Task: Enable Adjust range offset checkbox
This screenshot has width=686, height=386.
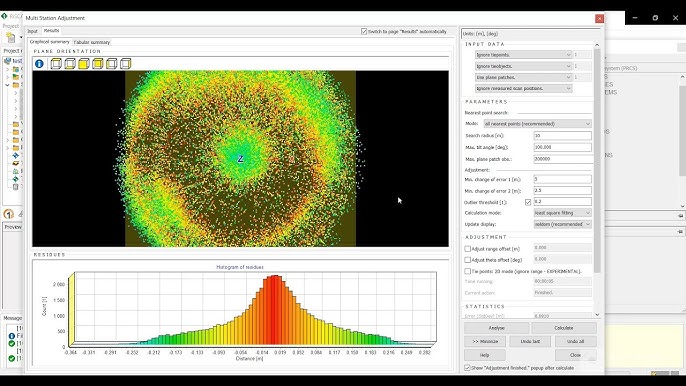Action: 467,249
